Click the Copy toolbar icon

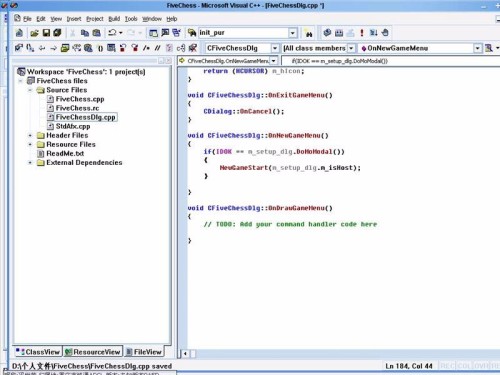tap(85, 33)
